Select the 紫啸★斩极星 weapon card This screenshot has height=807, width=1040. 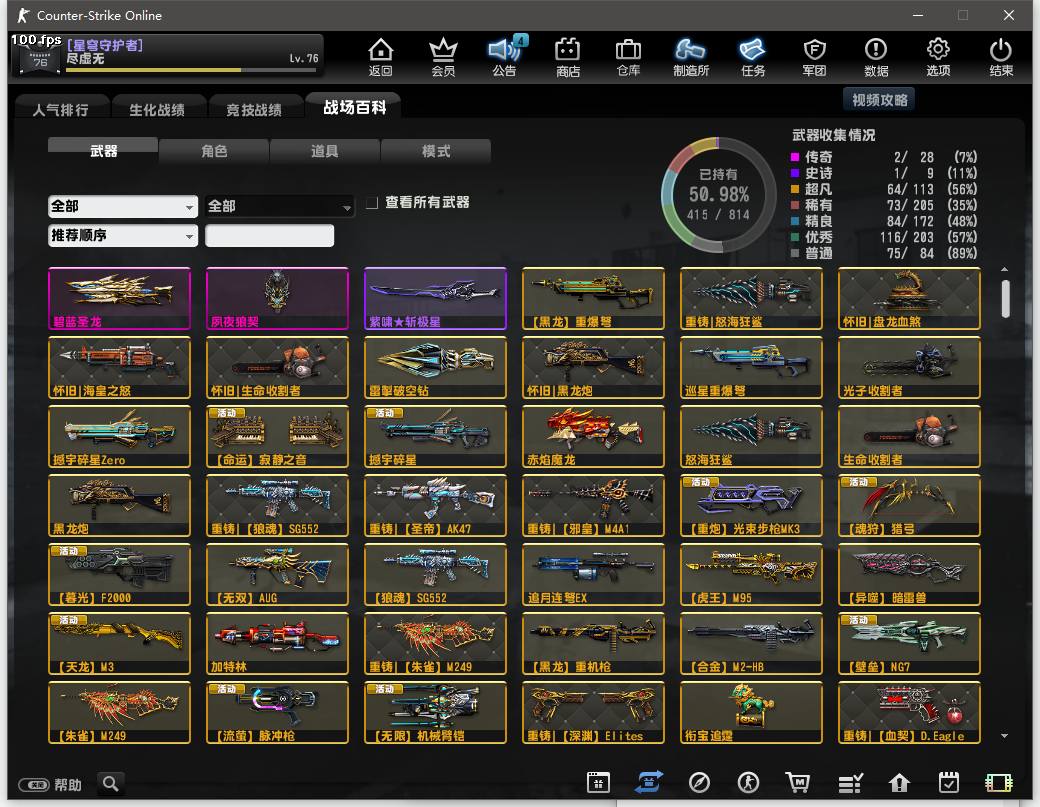click(435, 298)
